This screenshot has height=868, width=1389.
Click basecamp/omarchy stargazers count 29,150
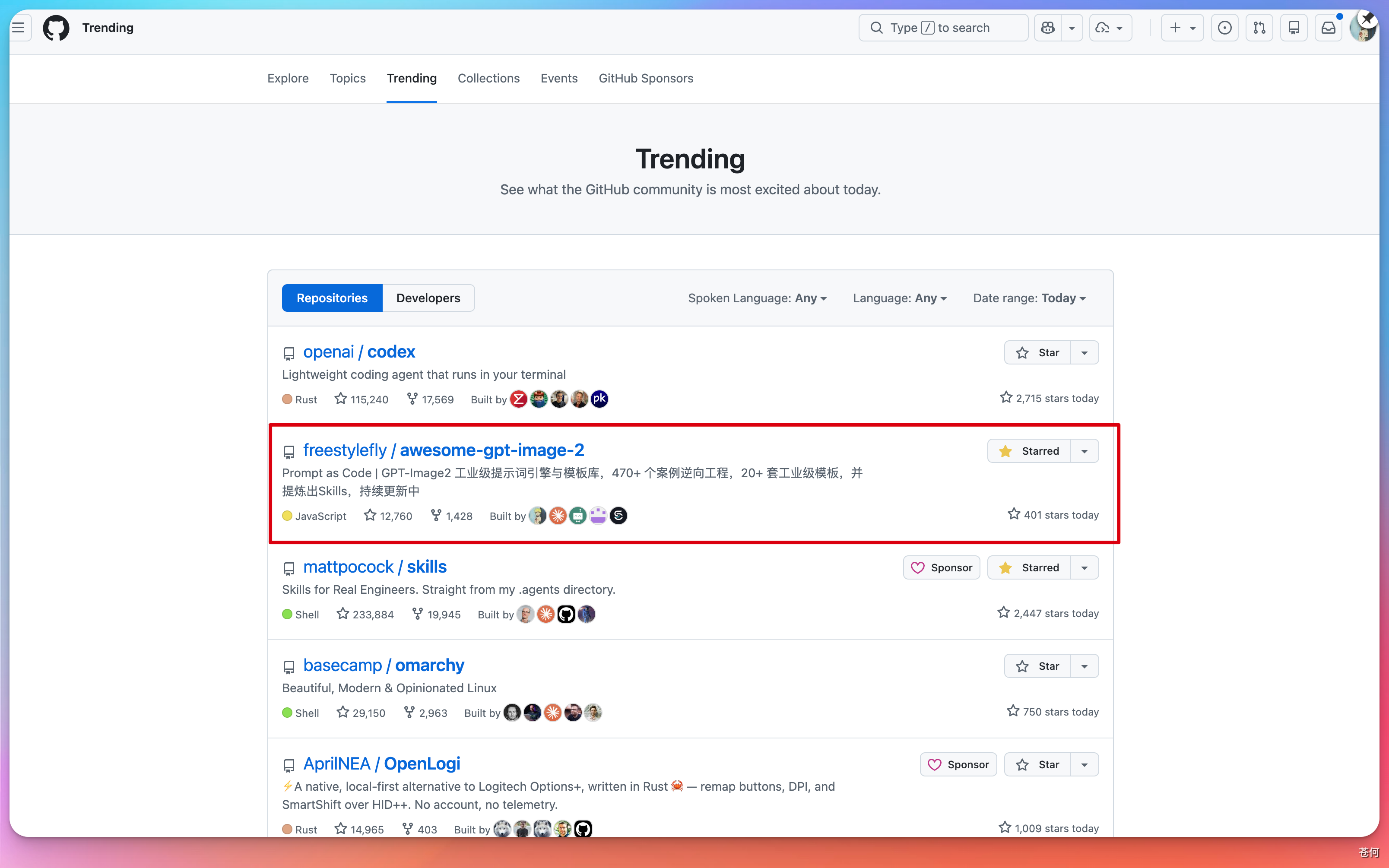[x=361, y=713]
